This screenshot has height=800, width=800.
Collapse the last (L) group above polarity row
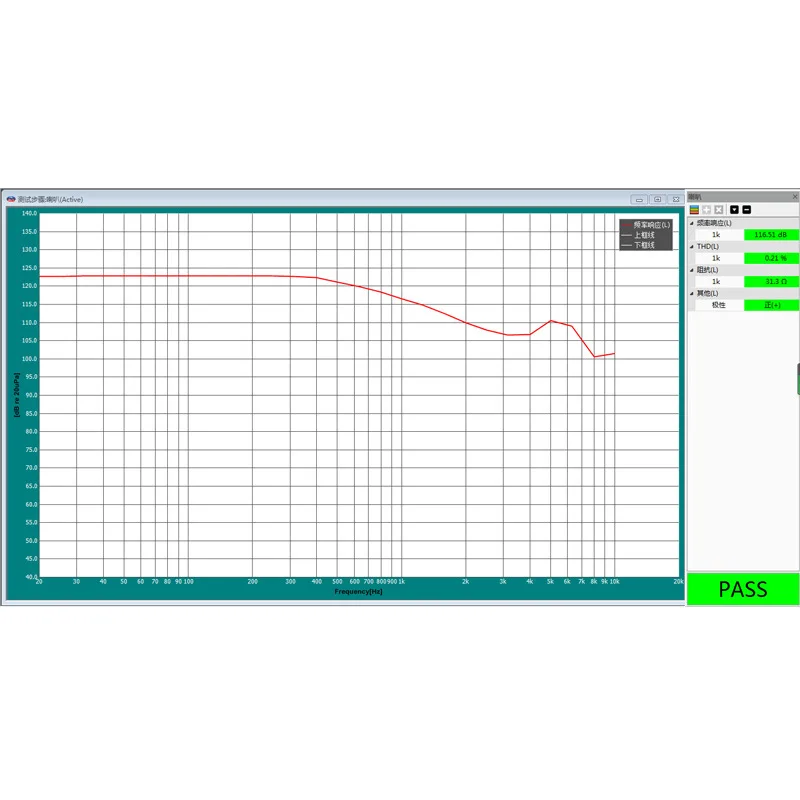692,294
